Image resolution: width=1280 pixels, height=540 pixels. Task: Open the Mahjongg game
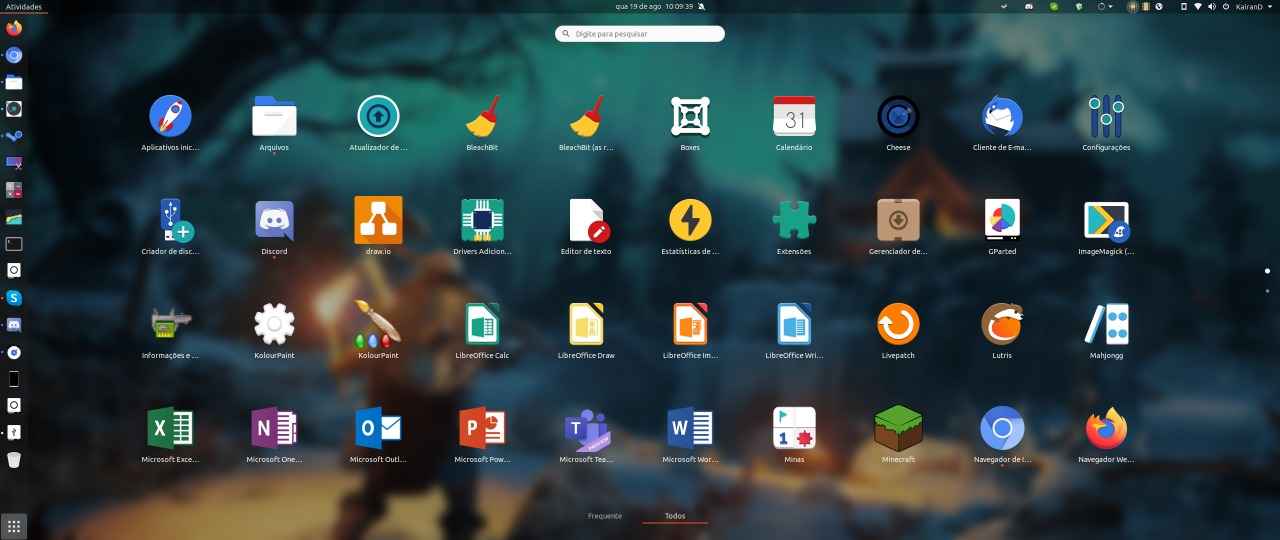[x=1106, y=324]
